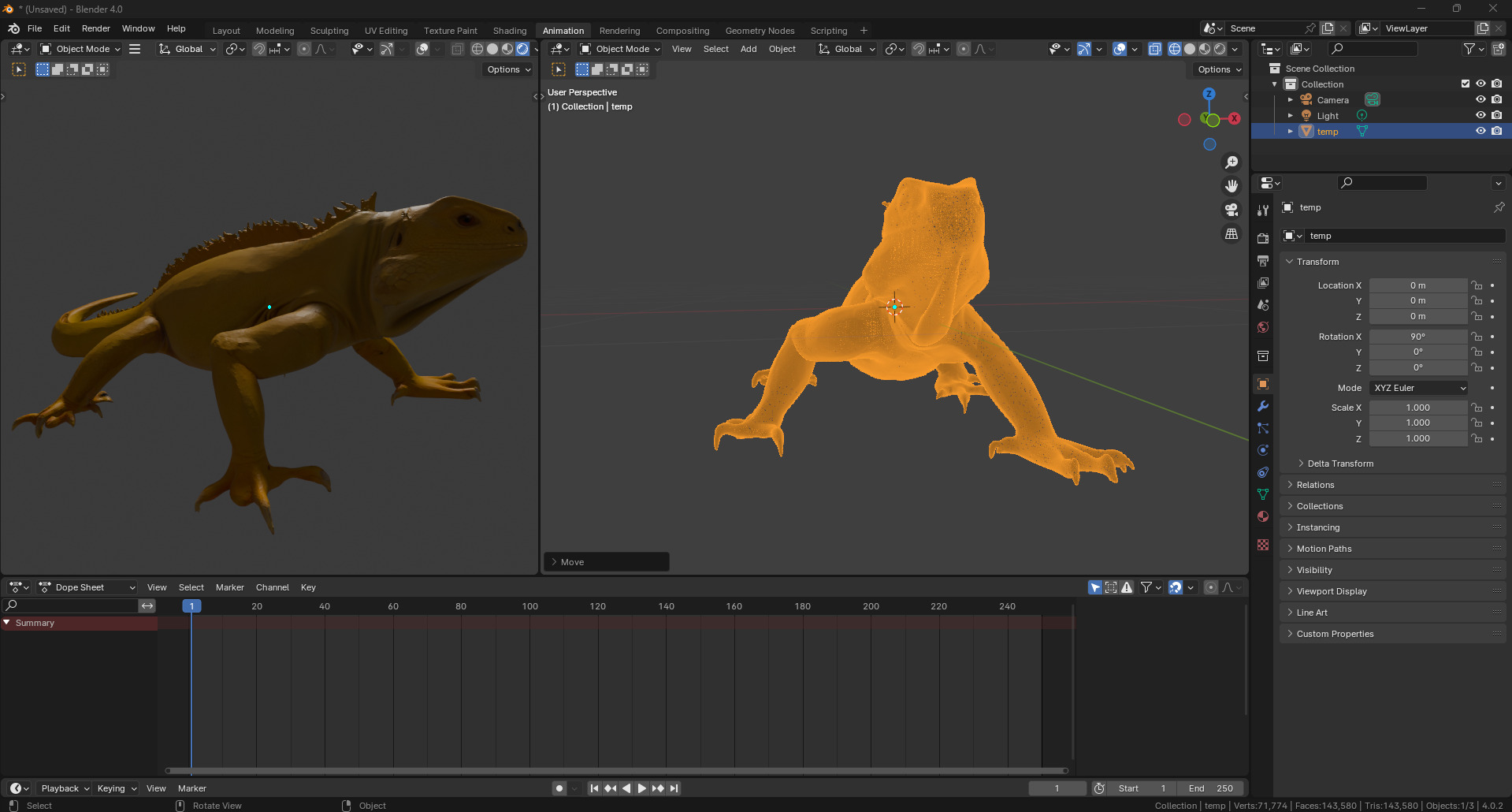This screenshot has width=1512, height=812.
Task: Open the Object Mode dropdown in right viewport
Action: (619, 49)
